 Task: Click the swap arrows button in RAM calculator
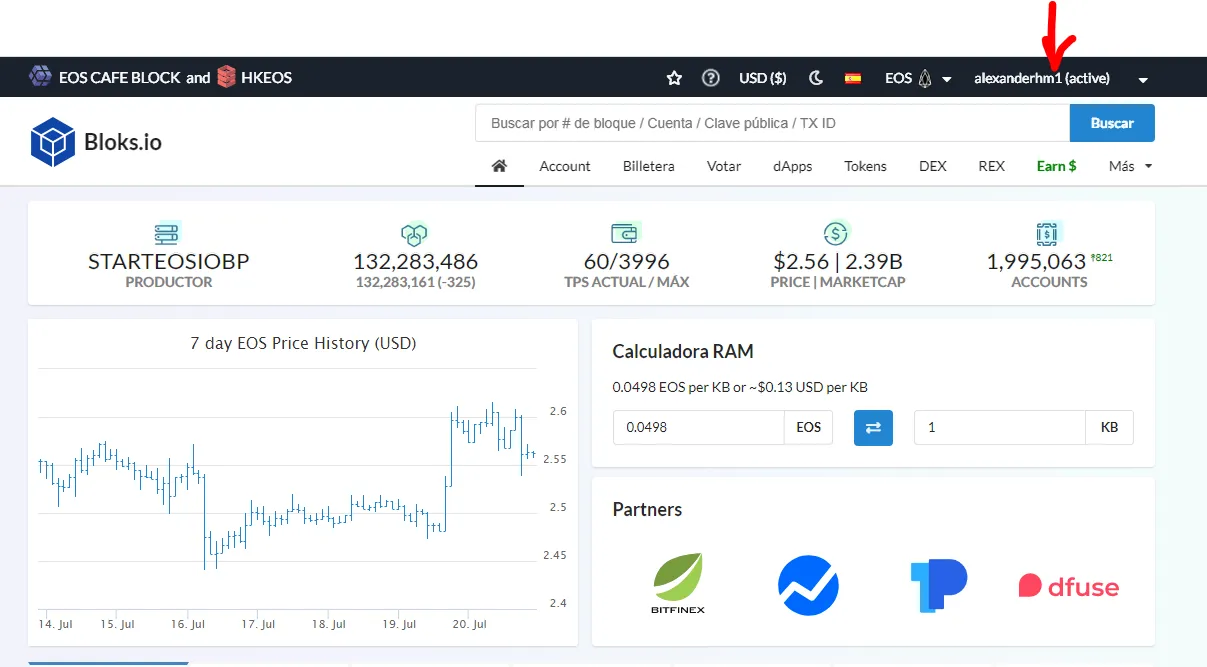tap(873, 427)
